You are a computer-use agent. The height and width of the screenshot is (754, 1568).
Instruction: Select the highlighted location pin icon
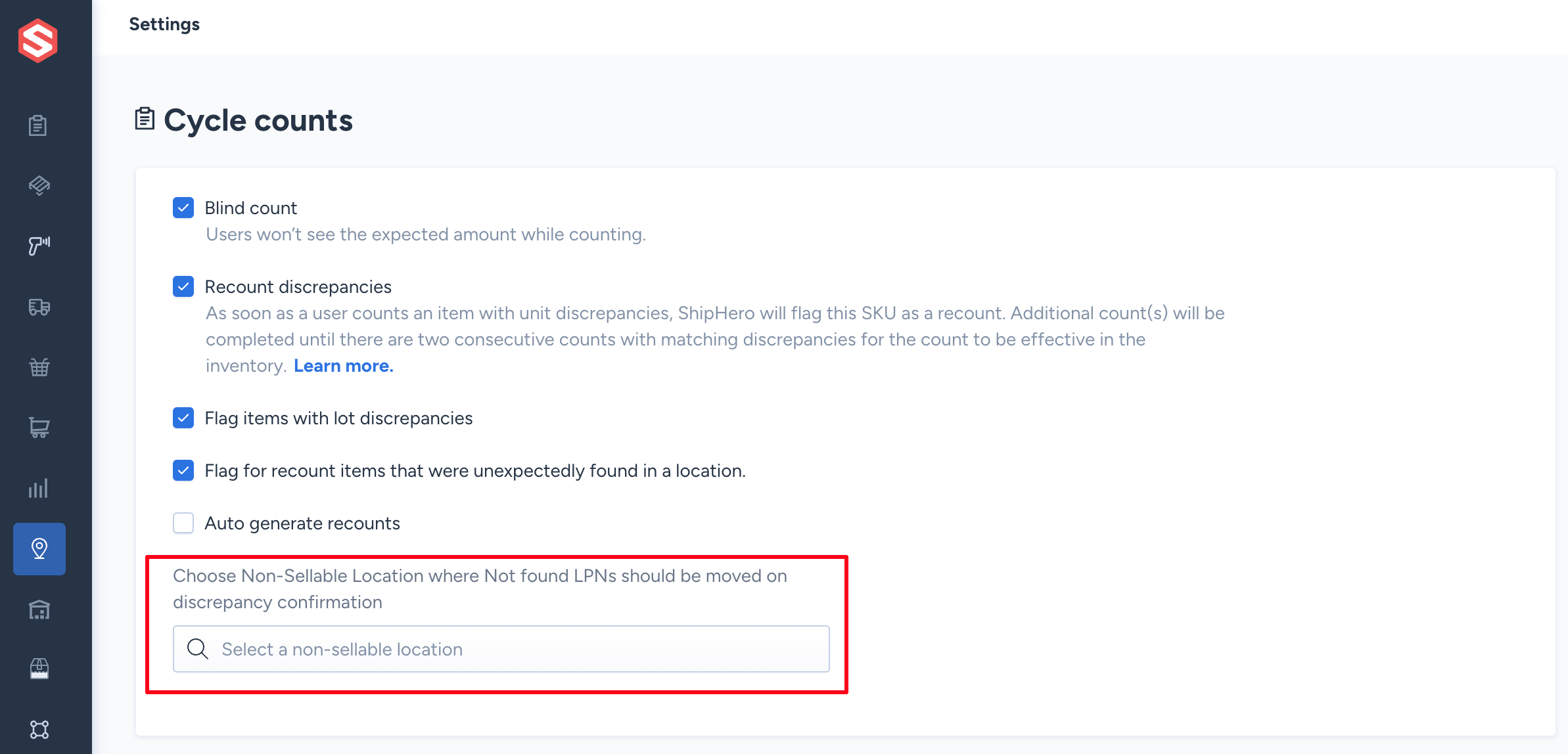(x=39, y=549)
